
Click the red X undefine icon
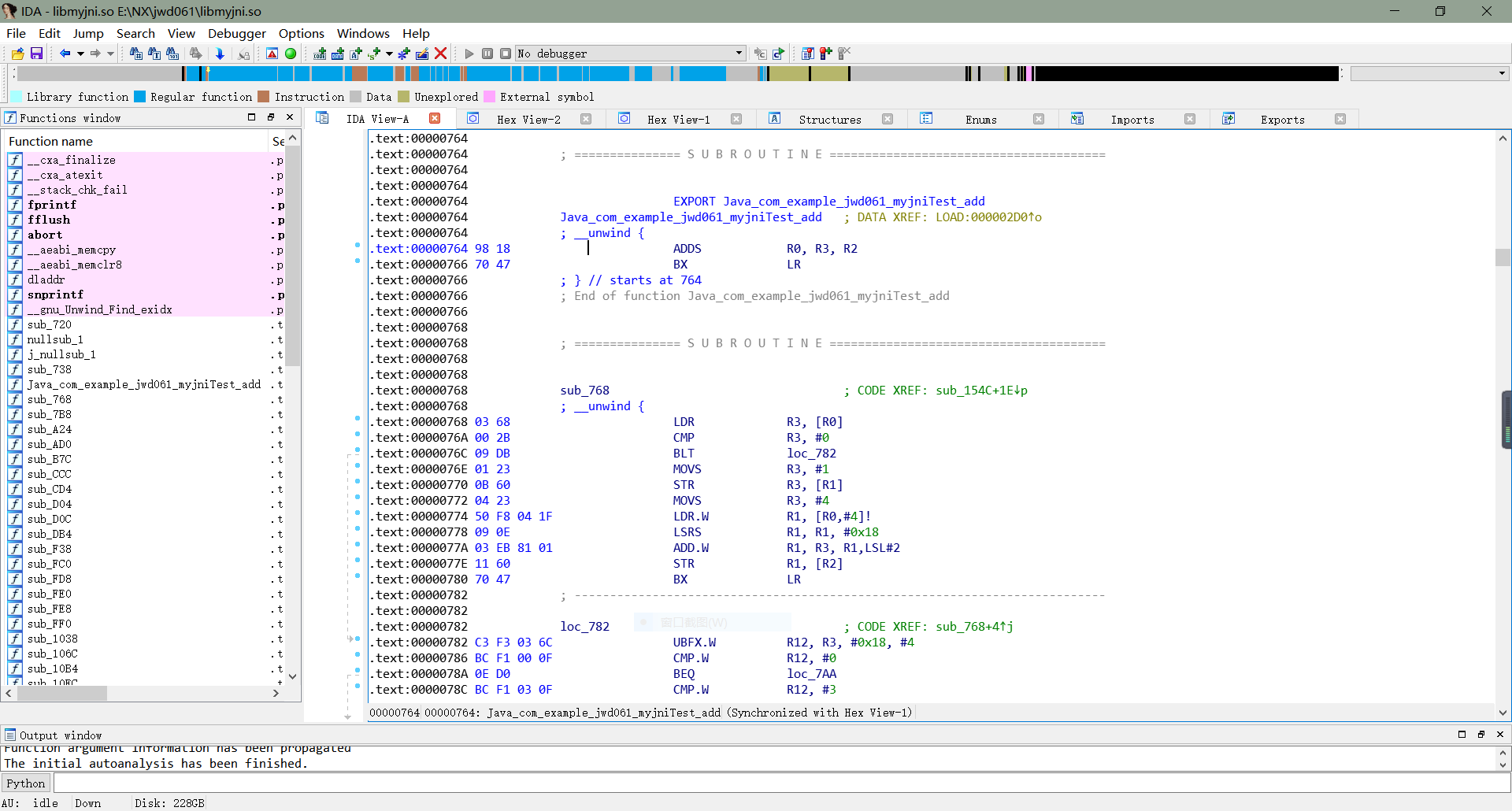click(441, 54)
